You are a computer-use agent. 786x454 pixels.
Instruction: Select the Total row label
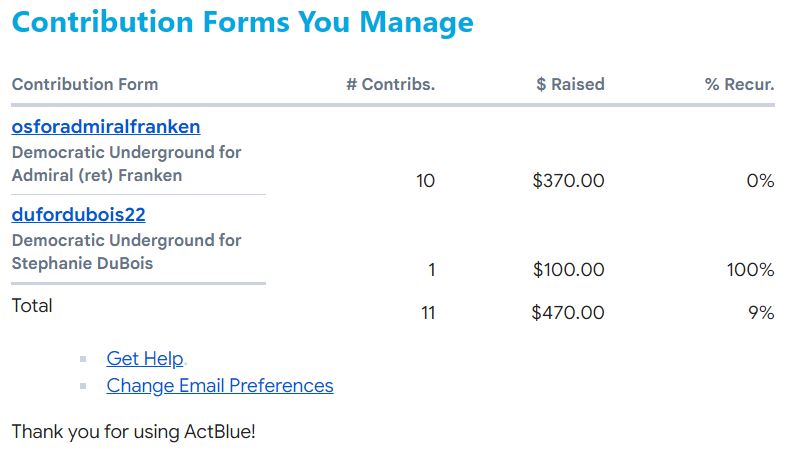pyautogui.click(x=32, y=306)
